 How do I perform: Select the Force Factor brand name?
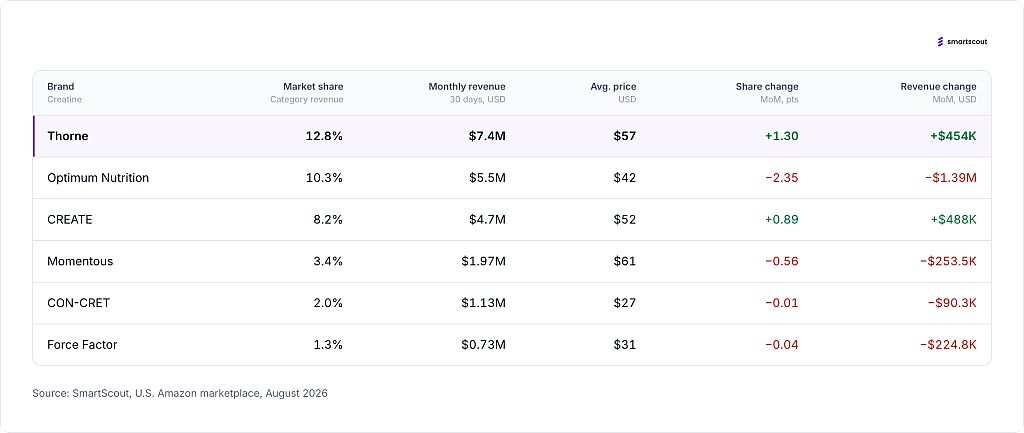pyautogui.click(x=82, y=345)
